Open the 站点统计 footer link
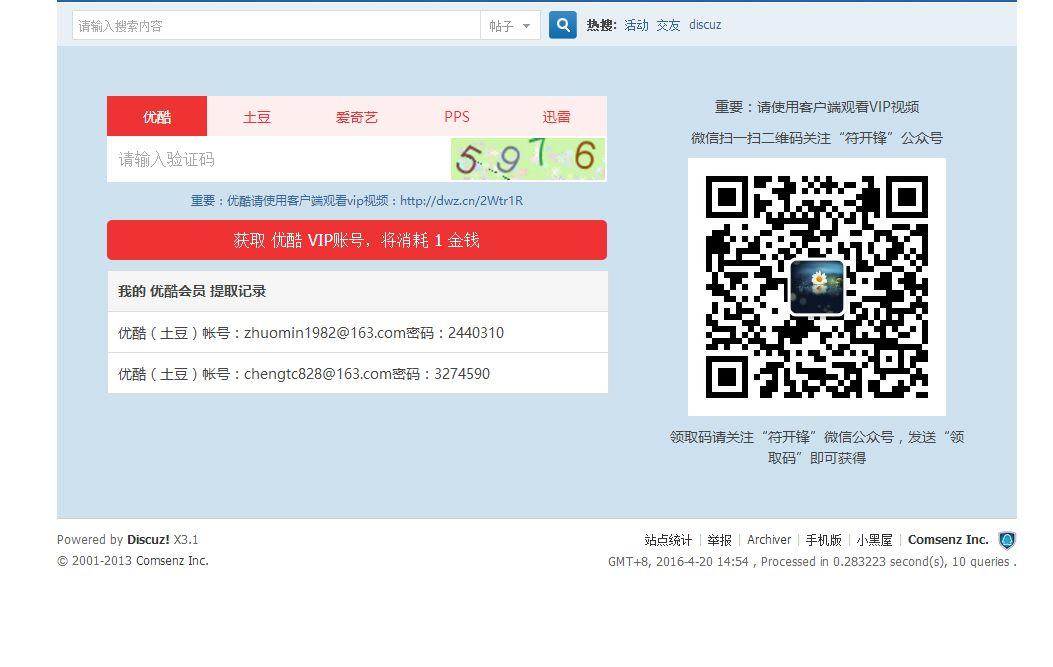1053x667 pixels. pyautogui.click(x=668, y=540)
